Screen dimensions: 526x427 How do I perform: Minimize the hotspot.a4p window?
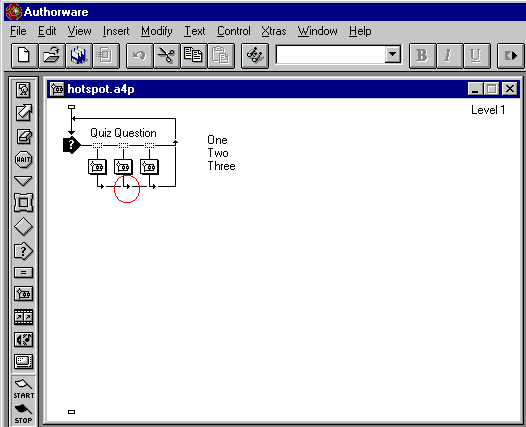coord(475,89)
